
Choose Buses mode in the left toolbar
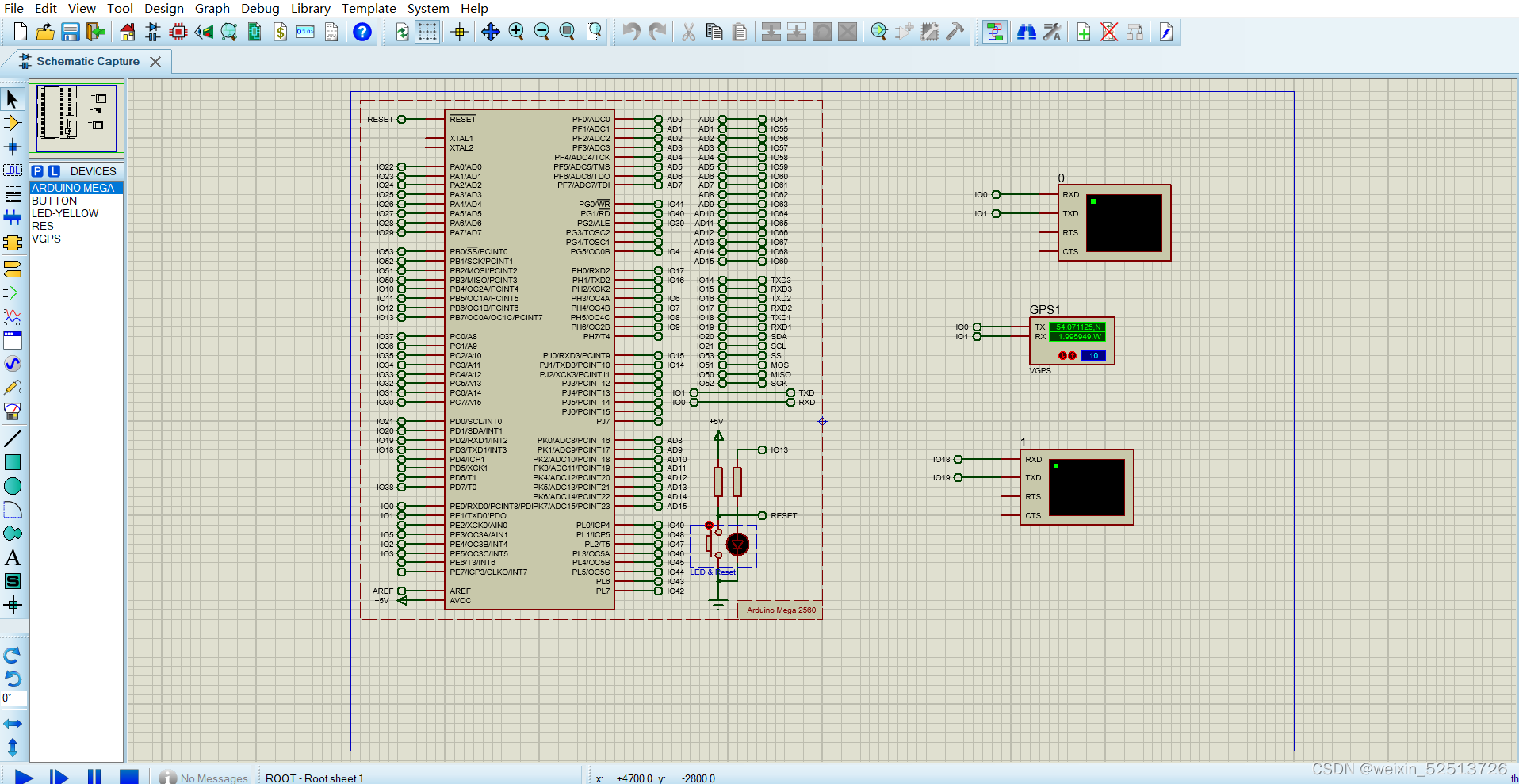click(13, 217)
